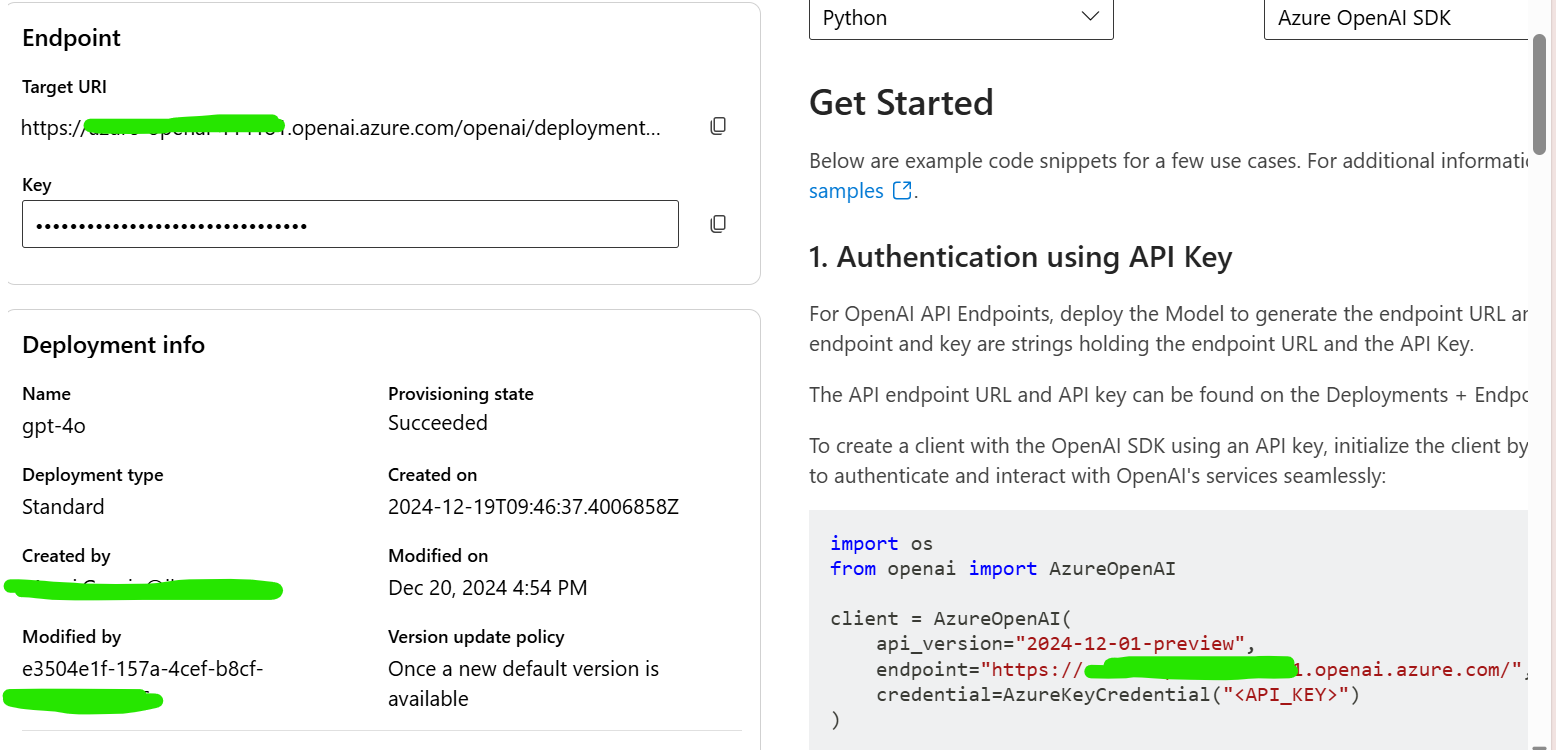This screenshot has width=1556, height=750.
Task: Click the client = AzureOpenAI( code line
Action: pyautogui.click(x=950, y=619)
